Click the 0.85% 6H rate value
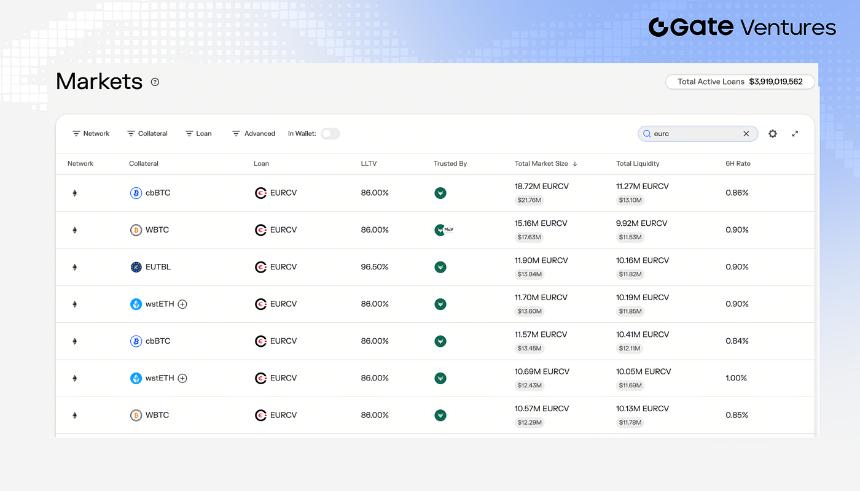Viewport: 860px width, 491px height. 737,415
